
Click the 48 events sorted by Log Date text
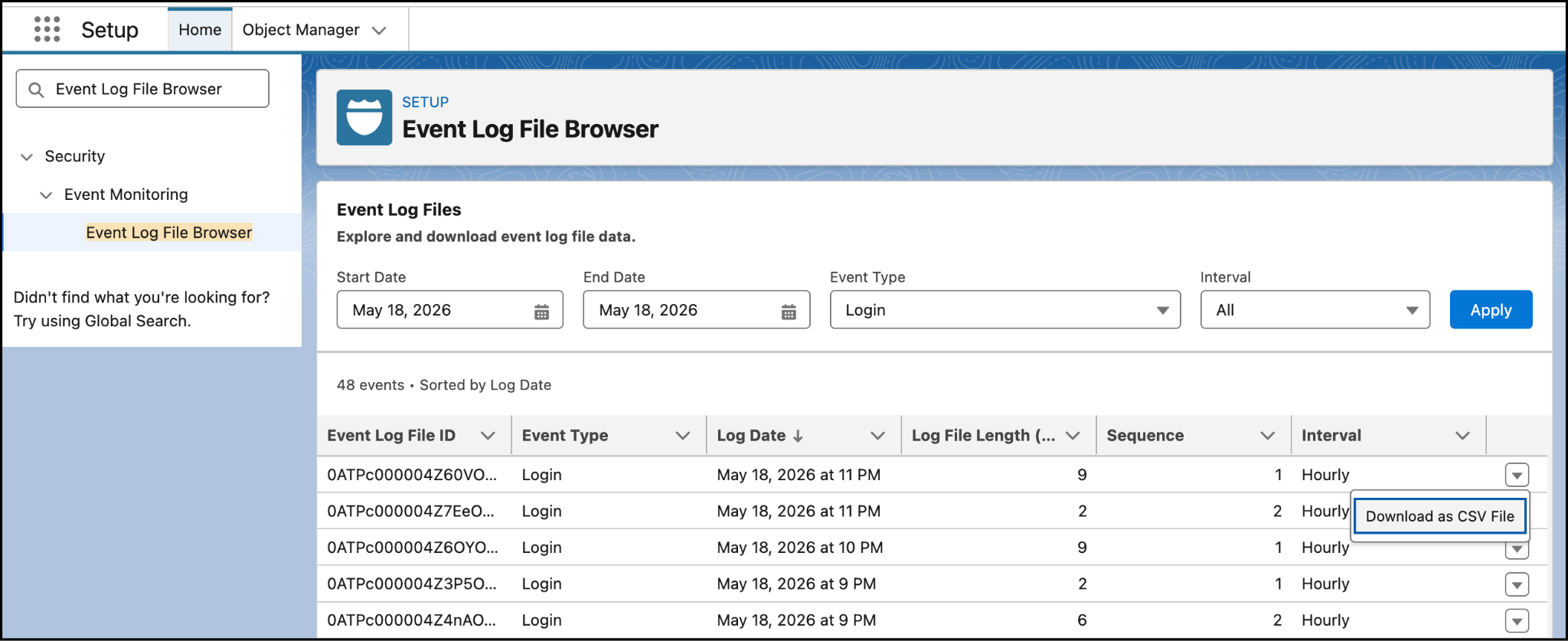pos(444,385)
